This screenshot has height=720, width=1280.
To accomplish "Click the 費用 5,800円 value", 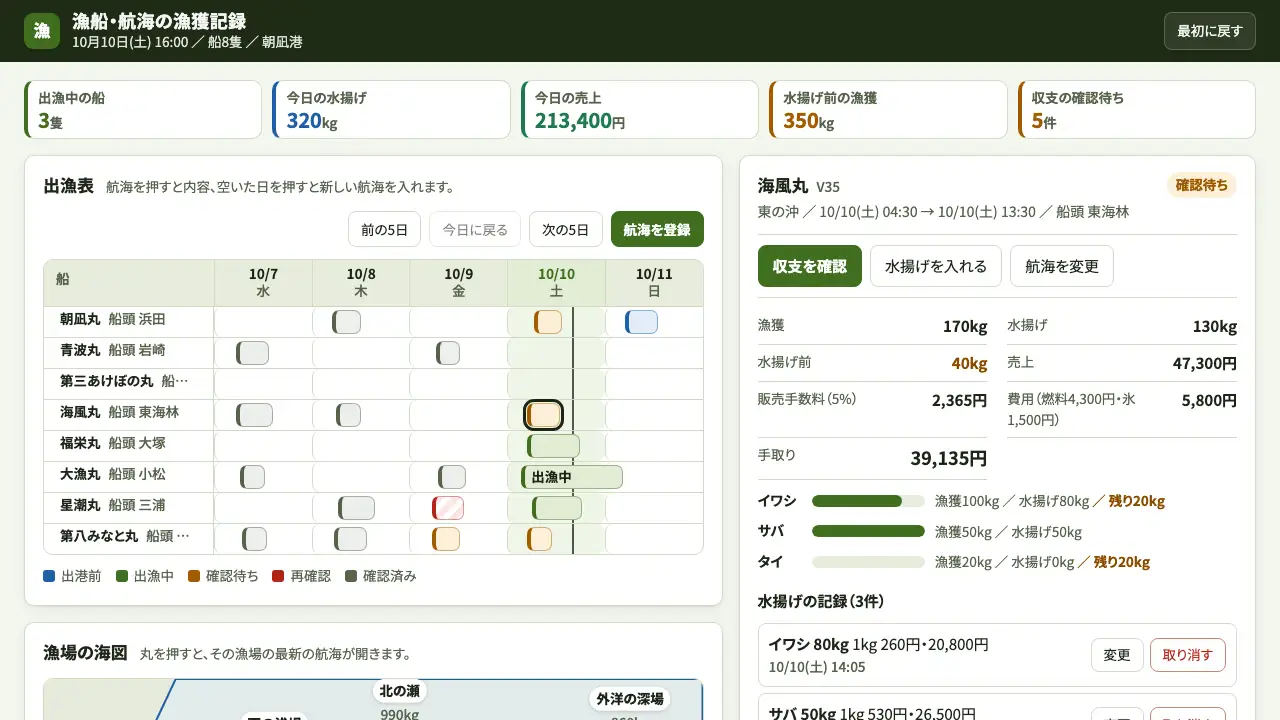I will (1209, 400).
